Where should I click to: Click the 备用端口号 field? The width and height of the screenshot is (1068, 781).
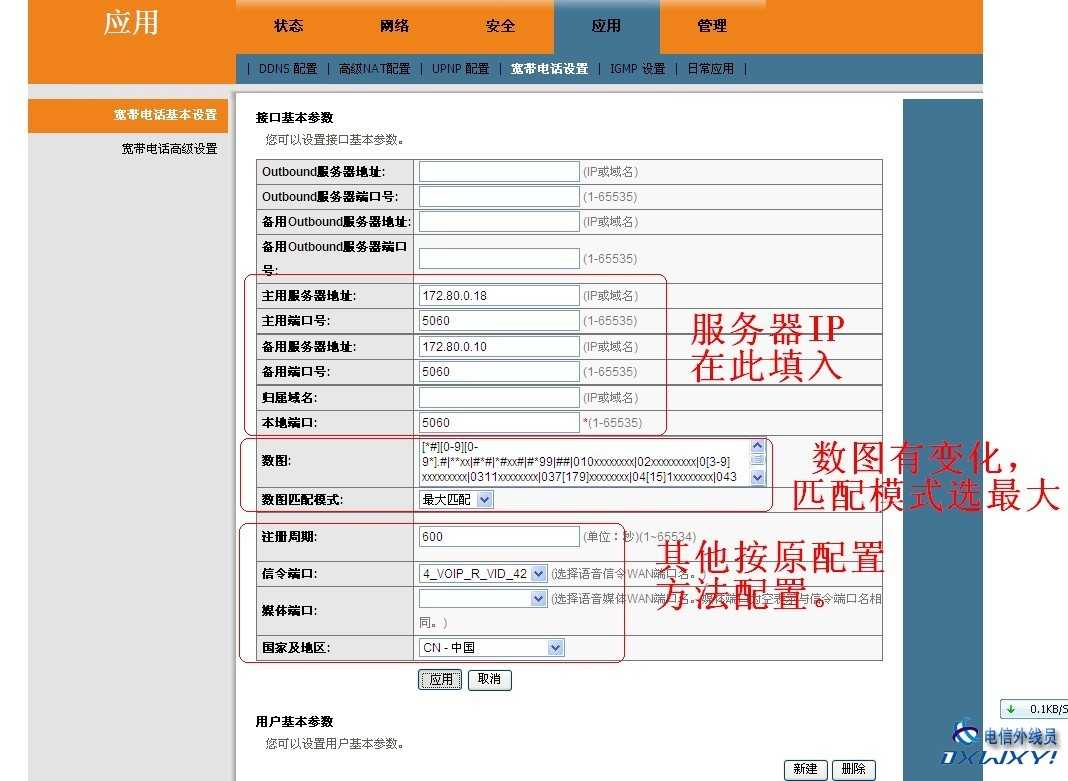click(x=499, y=372)
